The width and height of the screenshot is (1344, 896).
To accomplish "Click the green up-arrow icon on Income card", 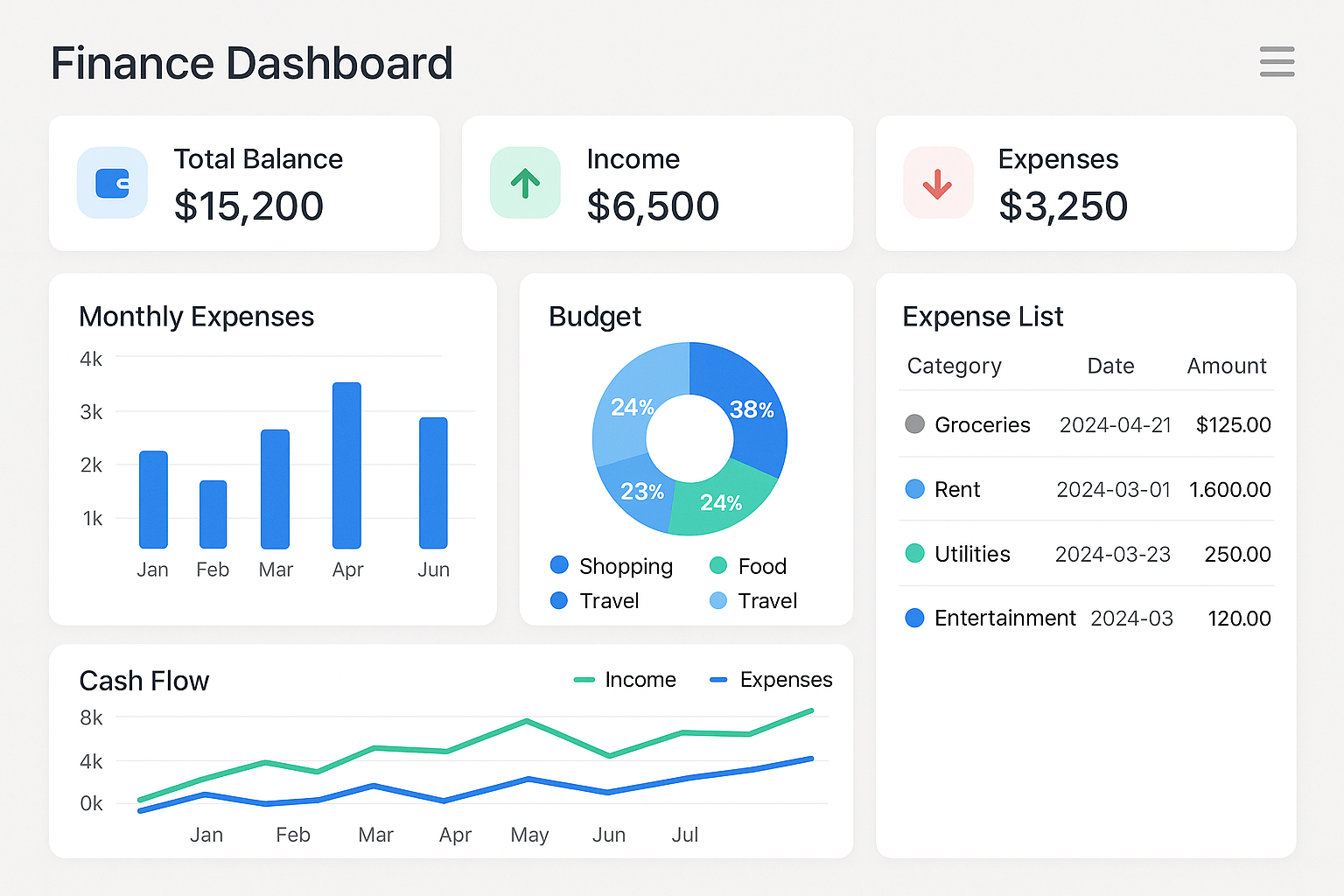I will [x=525, y=183].
